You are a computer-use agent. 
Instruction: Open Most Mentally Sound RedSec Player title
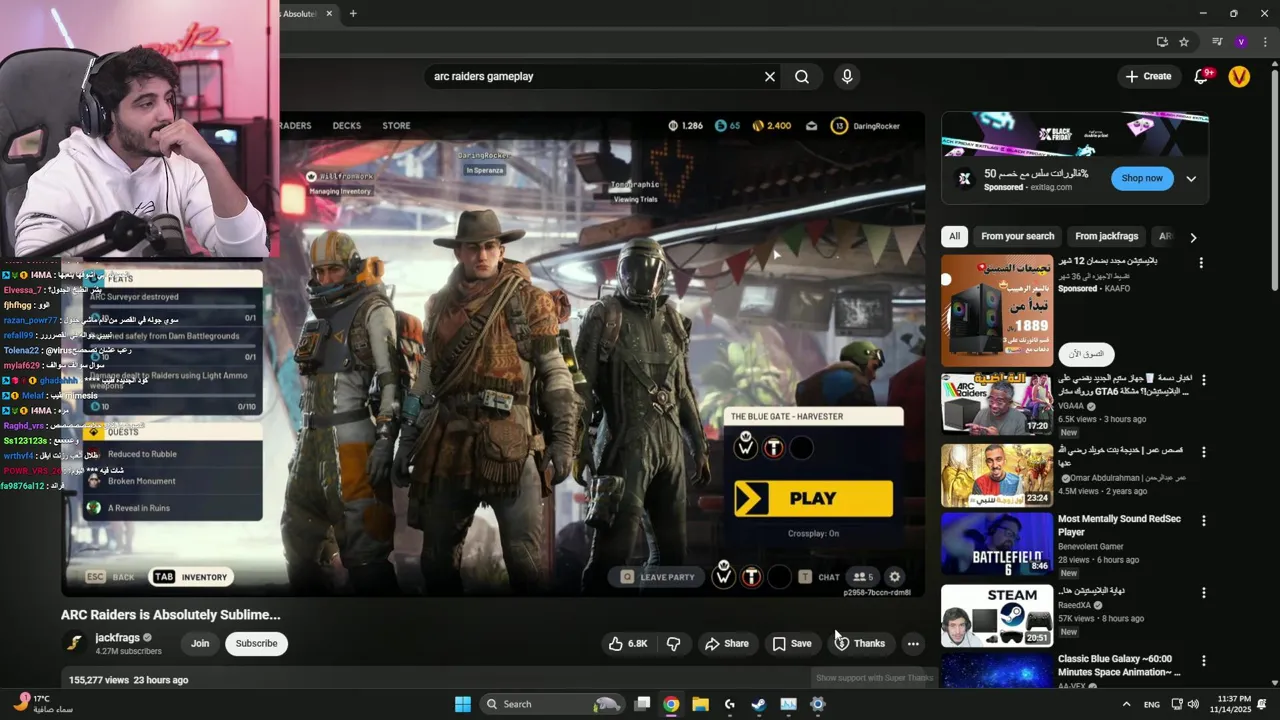click(x=1119, y=526)
